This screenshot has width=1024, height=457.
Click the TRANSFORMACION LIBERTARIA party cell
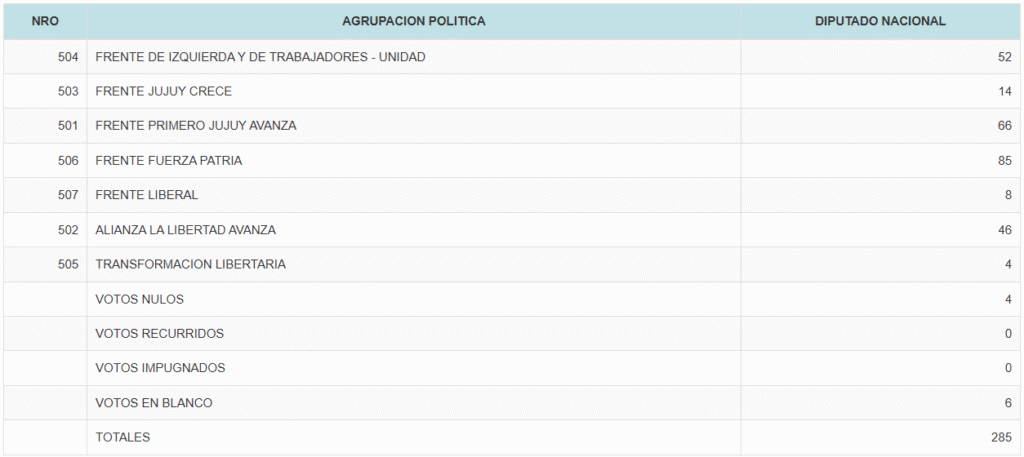(x=190, y=264)
